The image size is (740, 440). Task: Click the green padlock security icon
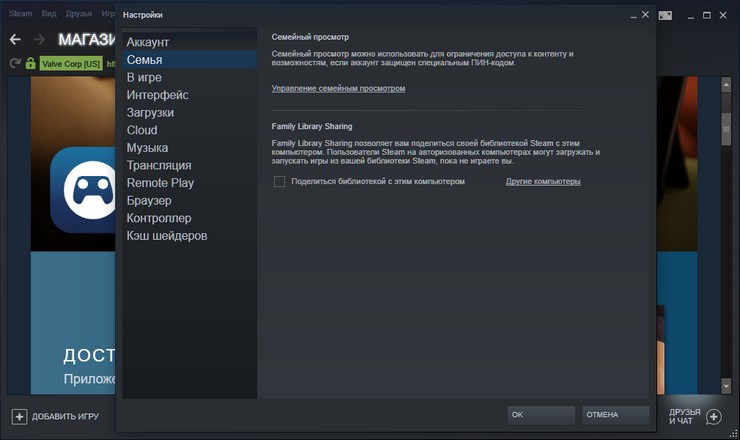tap(31, 63)
